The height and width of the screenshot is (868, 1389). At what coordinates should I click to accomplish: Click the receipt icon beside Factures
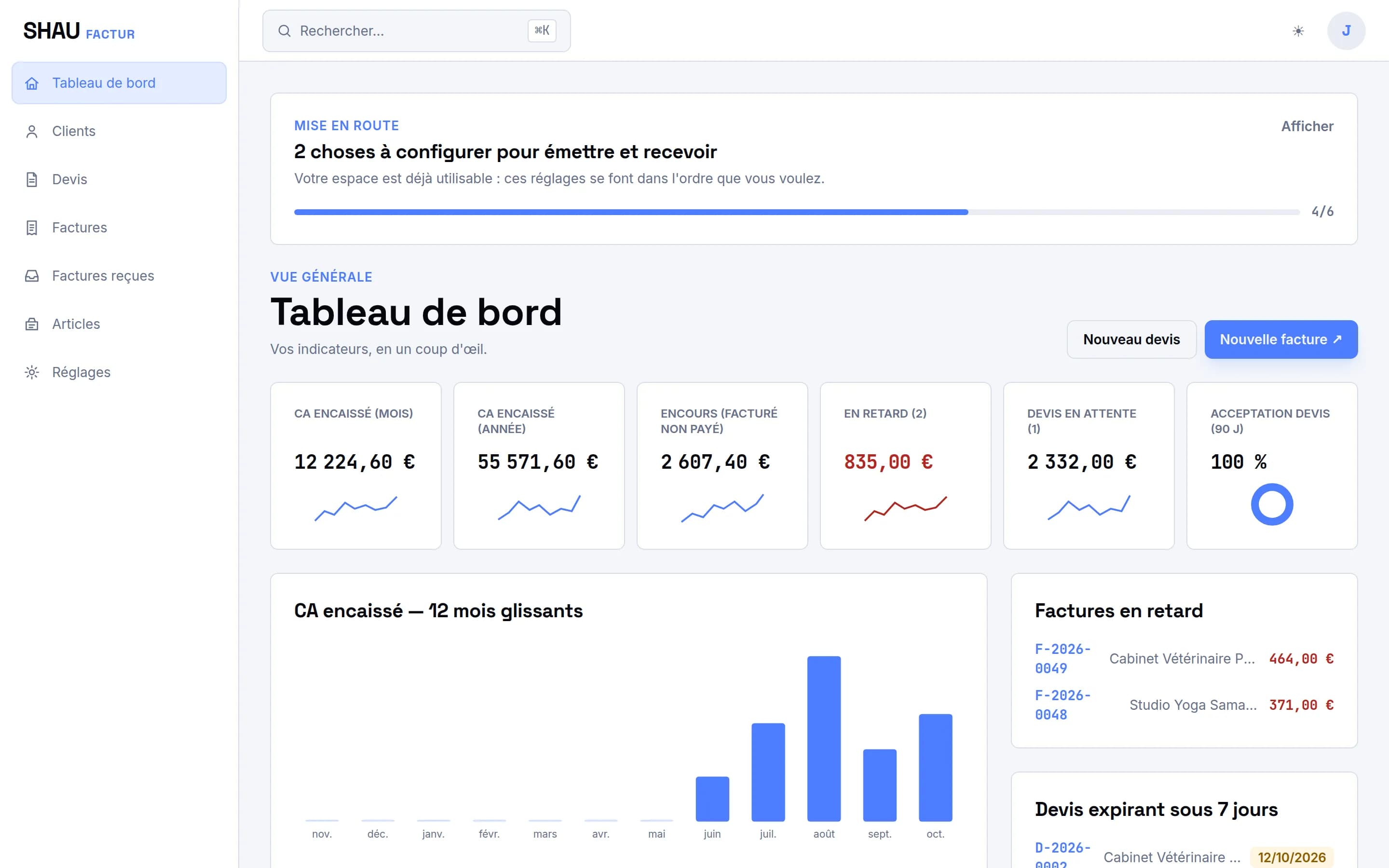[31, 228]
